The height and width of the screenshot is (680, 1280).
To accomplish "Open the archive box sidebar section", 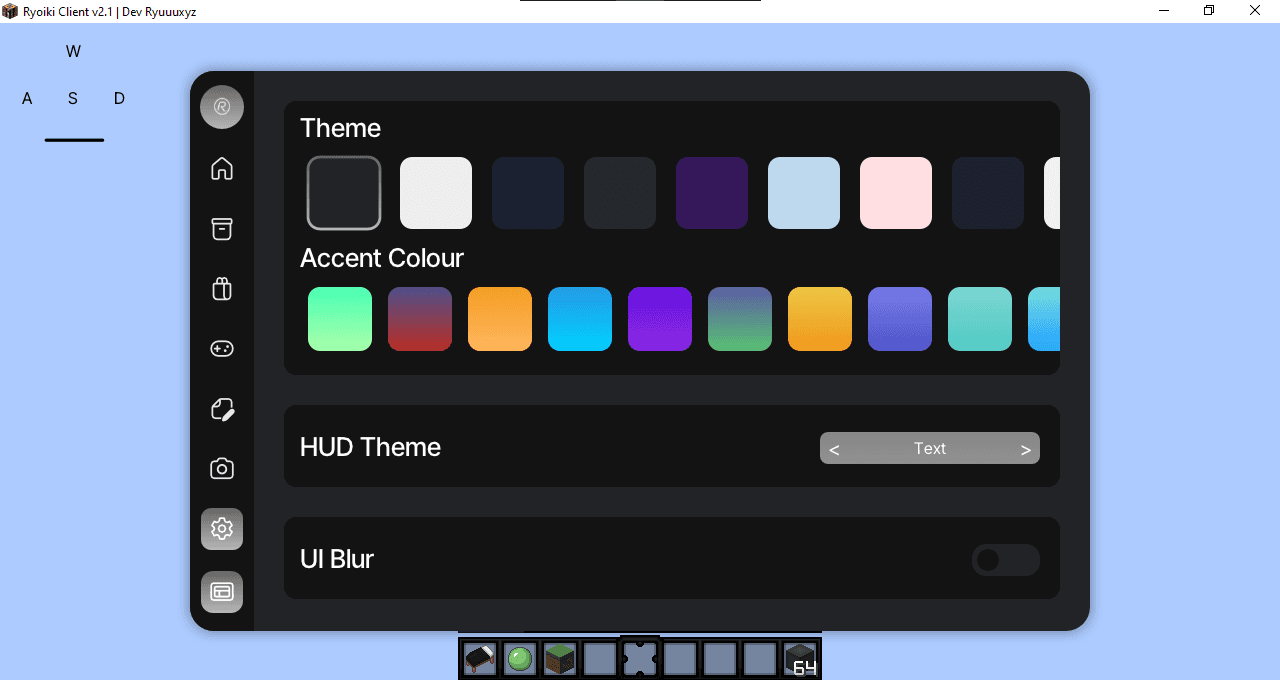I will click(x=222, y=229).
